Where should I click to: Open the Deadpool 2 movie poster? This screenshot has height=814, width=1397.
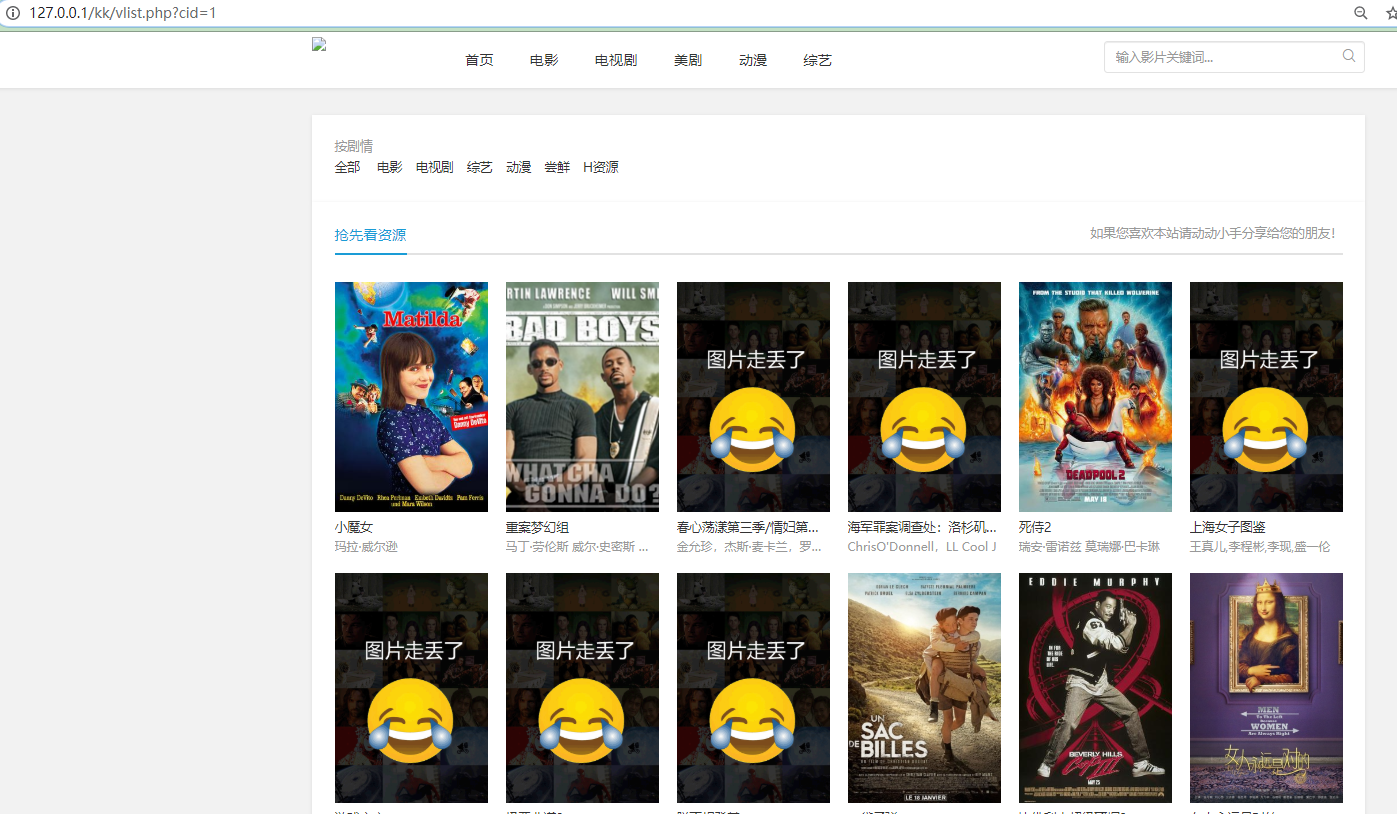click(x=1095, y=397)
